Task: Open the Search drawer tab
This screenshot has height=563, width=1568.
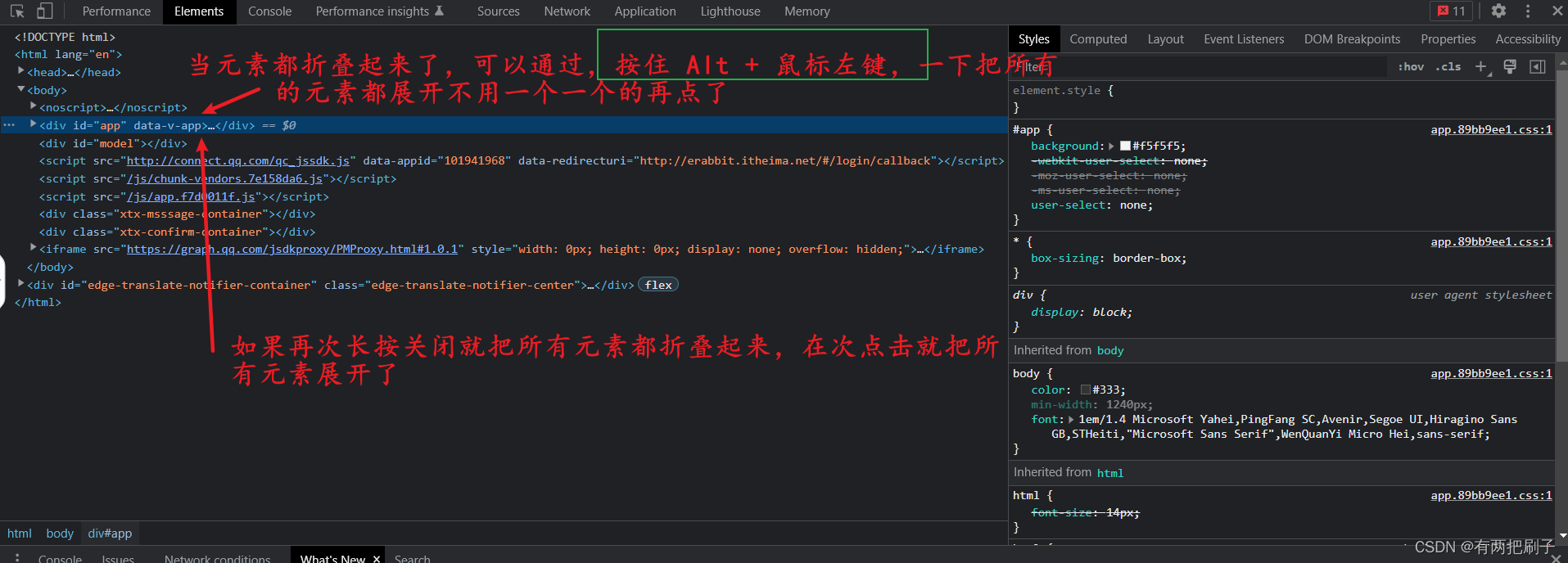Action: pos(412,558)
